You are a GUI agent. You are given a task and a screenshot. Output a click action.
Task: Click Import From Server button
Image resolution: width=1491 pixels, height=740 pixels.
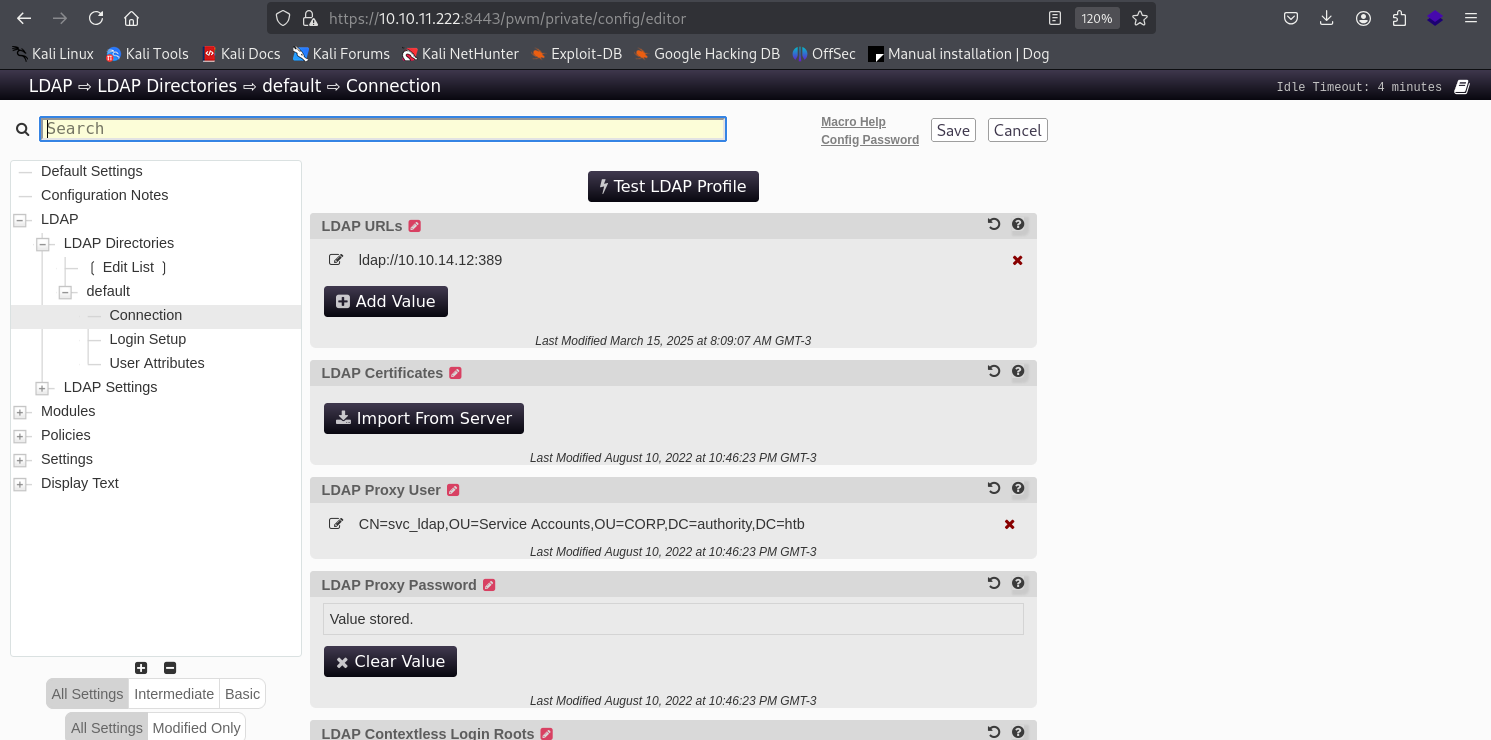click(x=424, y=418)
